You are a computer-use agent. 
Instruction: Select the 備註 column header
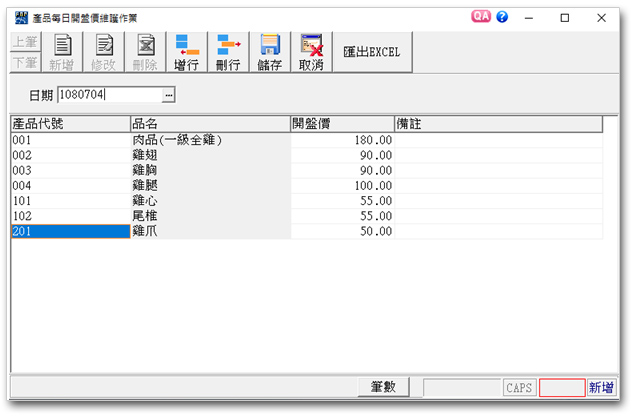coord(497,124)
